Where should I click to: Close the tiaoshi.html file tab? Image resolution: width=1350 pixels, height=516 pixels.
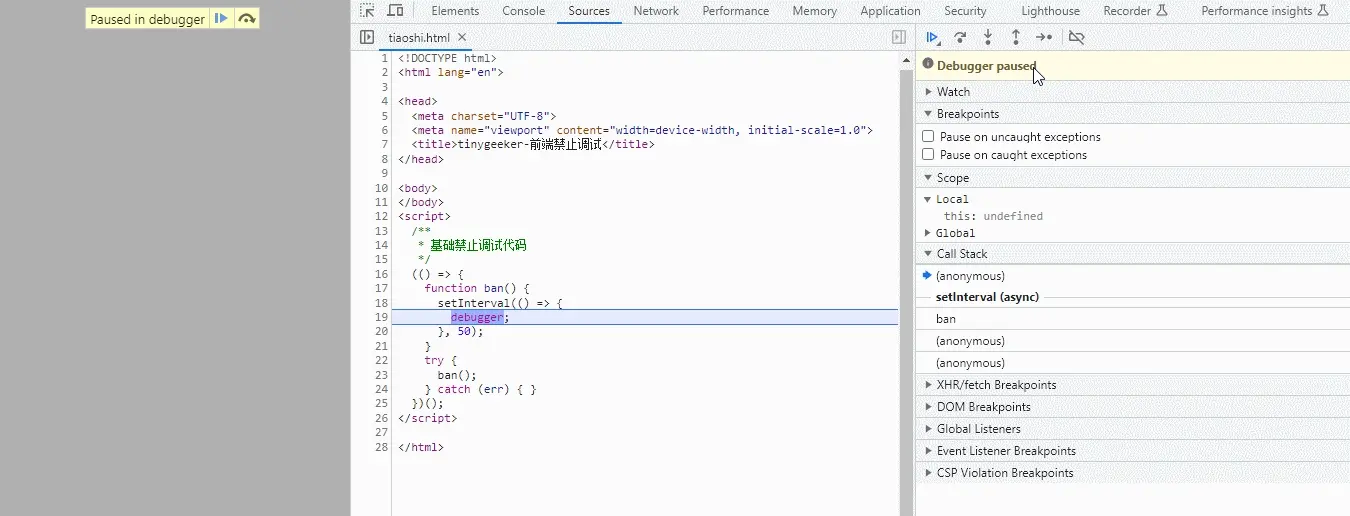click(x=462, y=37)
